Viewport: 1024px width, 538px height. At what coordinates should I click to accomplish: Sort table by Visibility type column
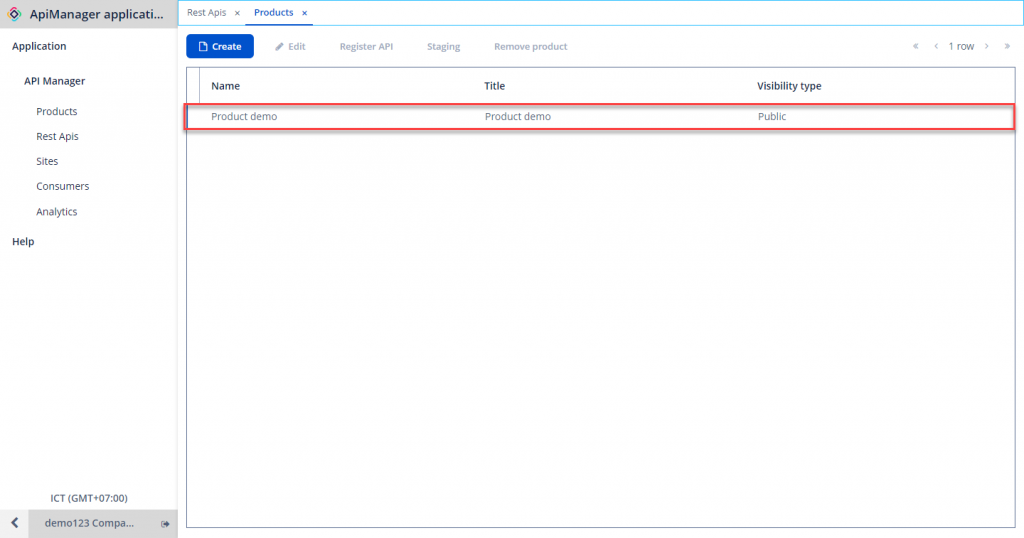tap(789, 86)
